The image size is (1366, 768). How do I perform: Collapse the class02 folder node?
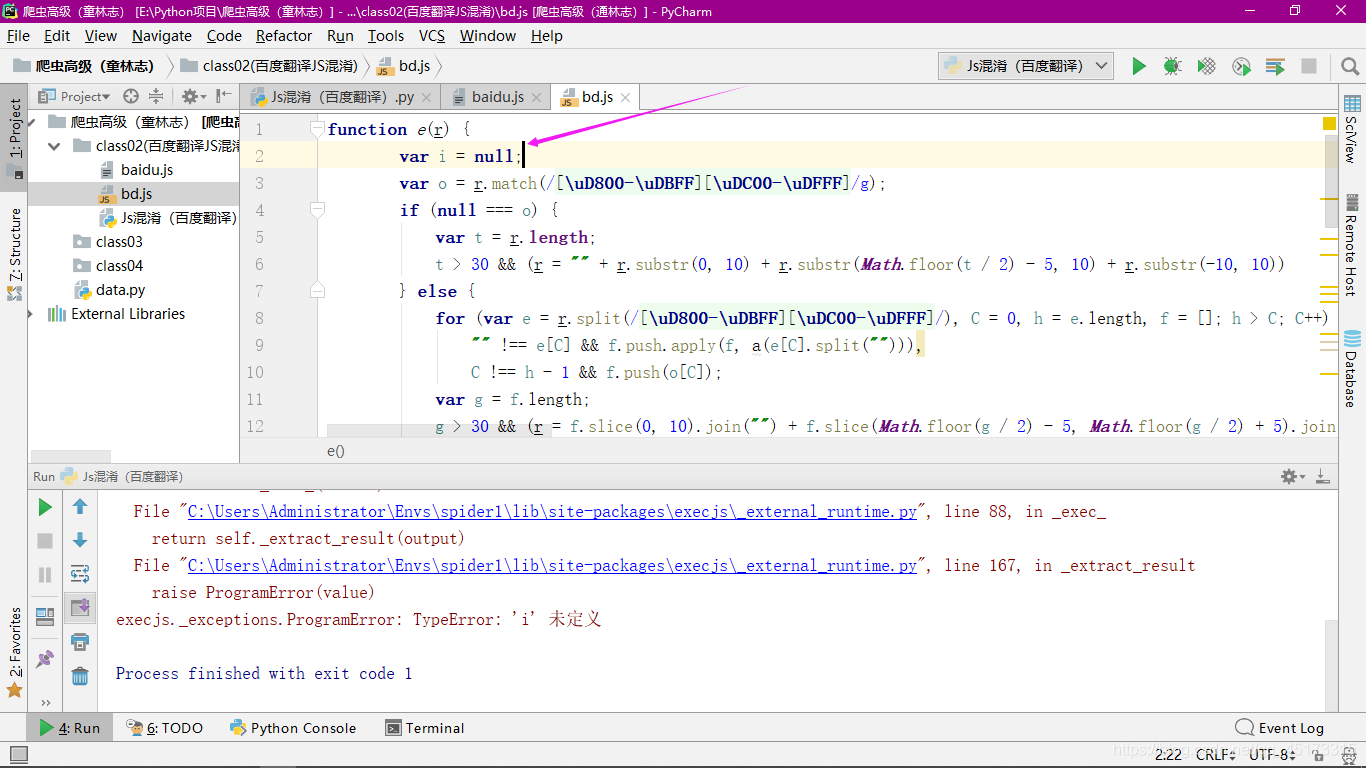coord(54,146)
